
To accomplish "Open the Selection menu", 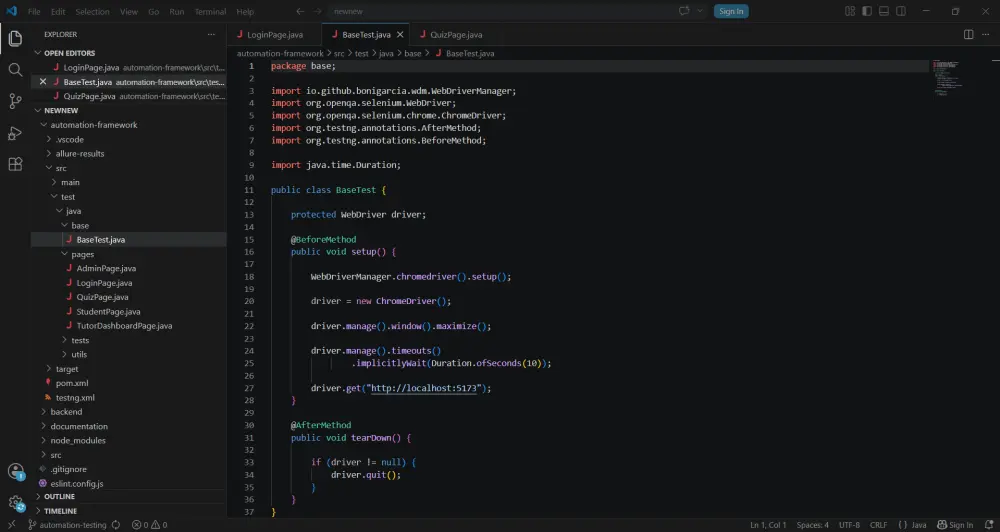I will [x=92, y=11].
